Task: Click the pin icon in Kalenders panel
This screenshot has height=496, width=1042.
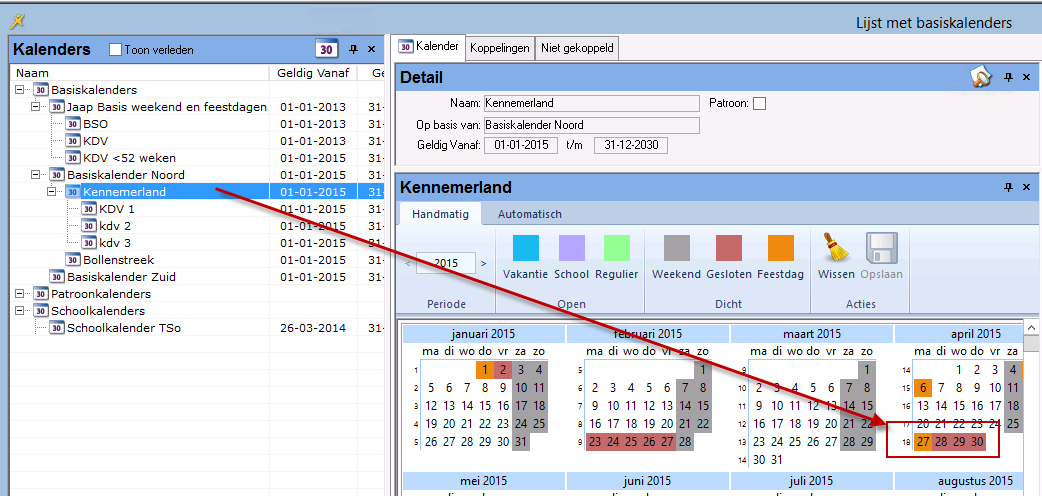Action: tap(352, 49)
